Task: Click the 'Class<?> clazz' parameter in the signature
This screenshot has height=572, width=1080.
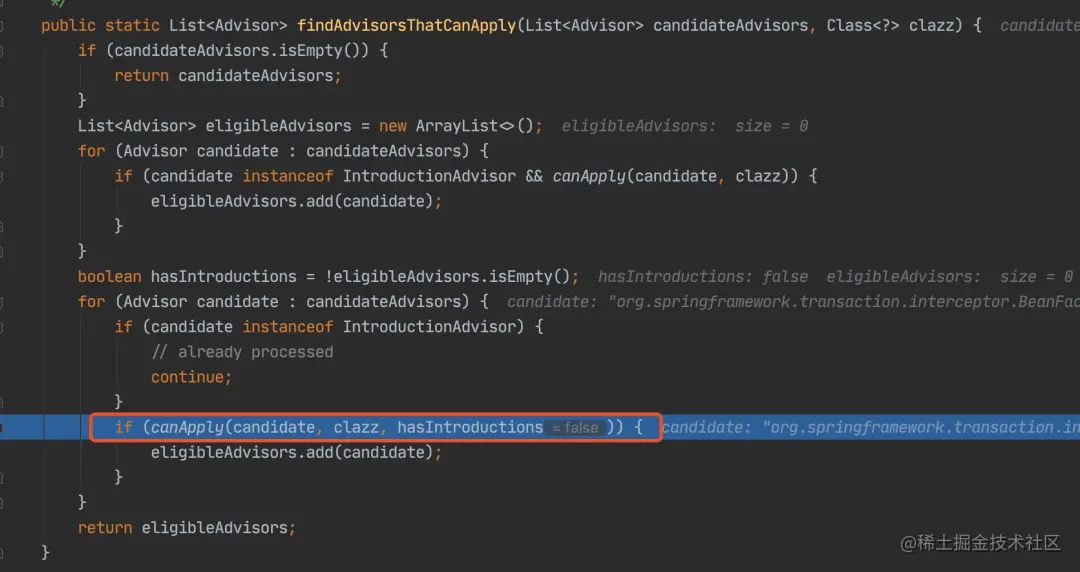Action: [x=894, y=25]
